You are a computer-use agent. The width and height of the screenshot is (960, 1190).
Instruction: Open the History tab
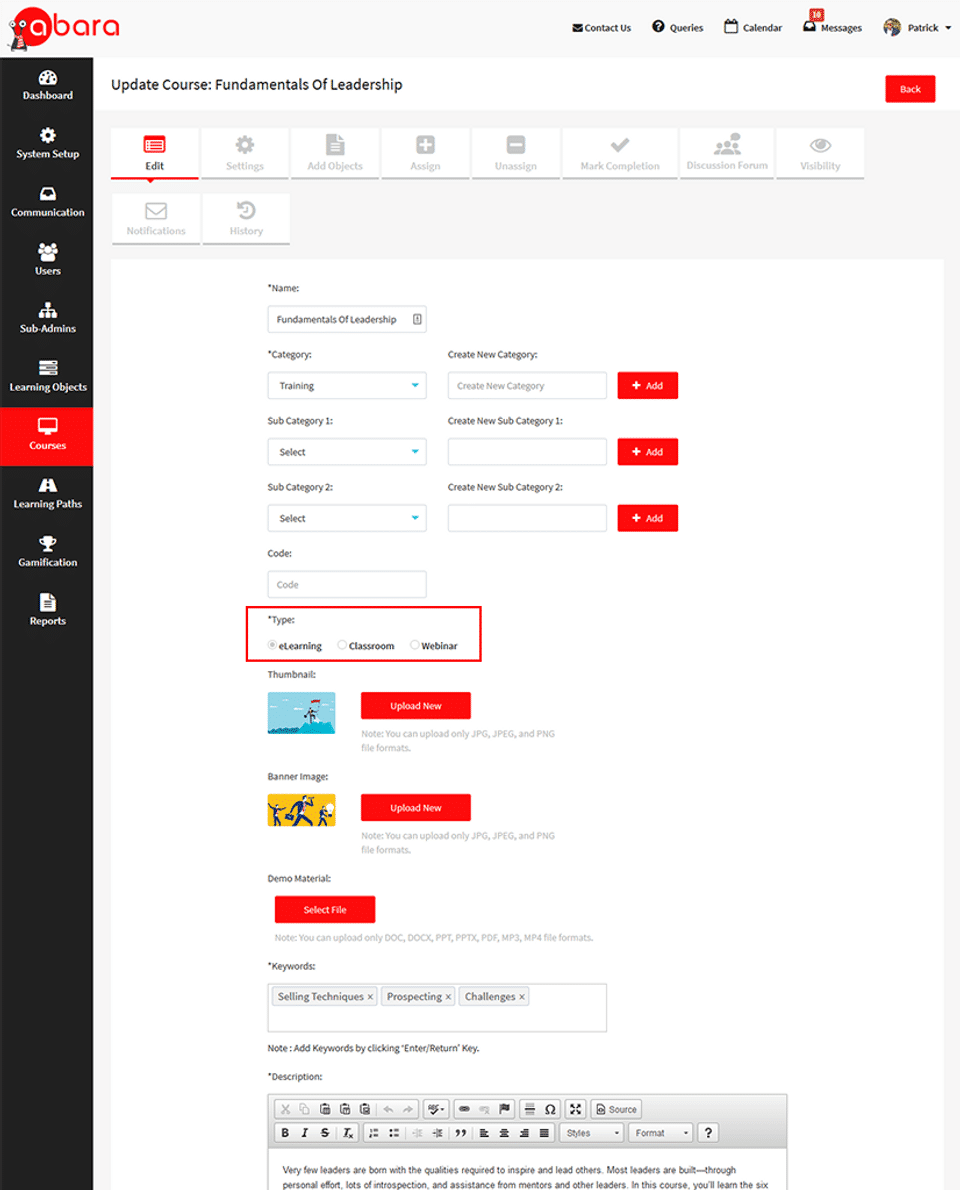(246, 219)
